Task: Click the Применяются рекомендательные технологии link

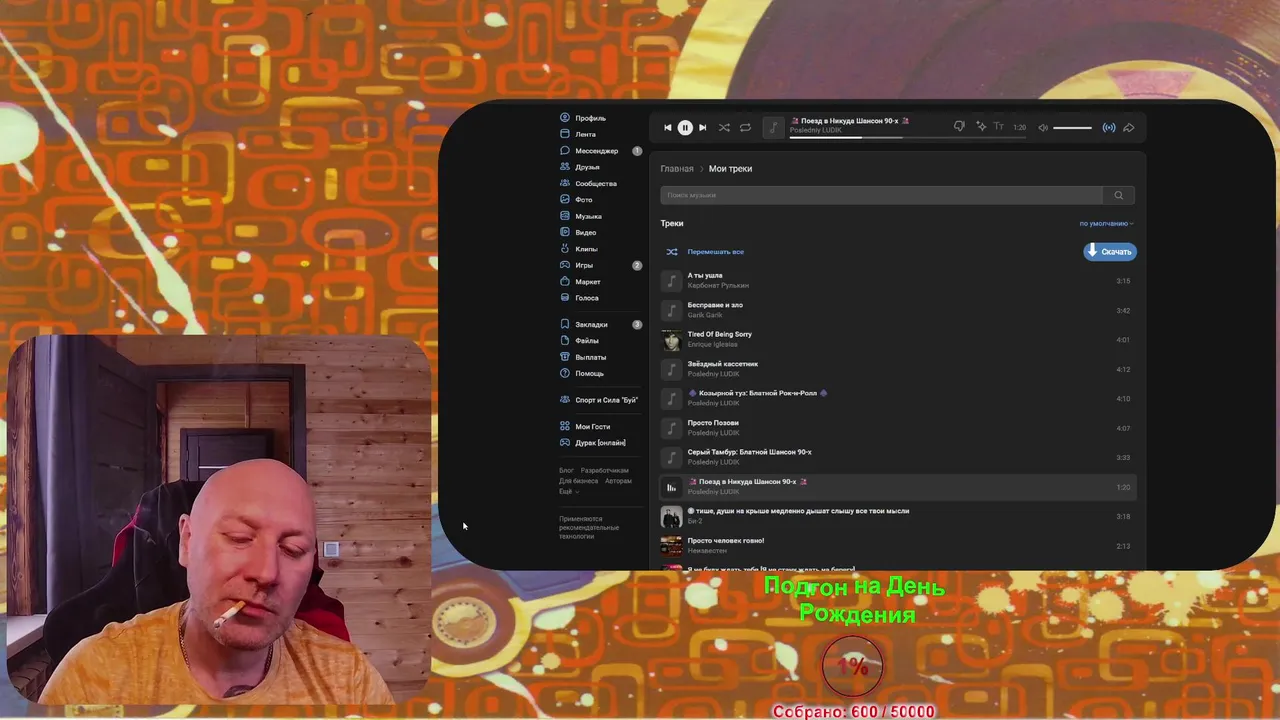Action: pyautogui.click(x=589, y=528)
